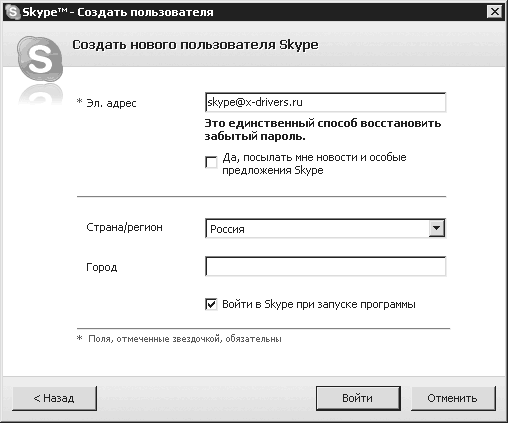
Task: Click the 'Создать нового пользователя Skype' heading
Action: coord(195,45)
